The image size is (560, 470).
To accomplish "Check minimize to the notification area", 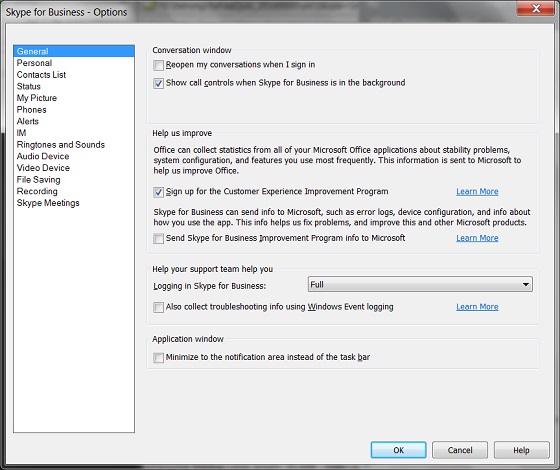I will click(x=158, y=358).
